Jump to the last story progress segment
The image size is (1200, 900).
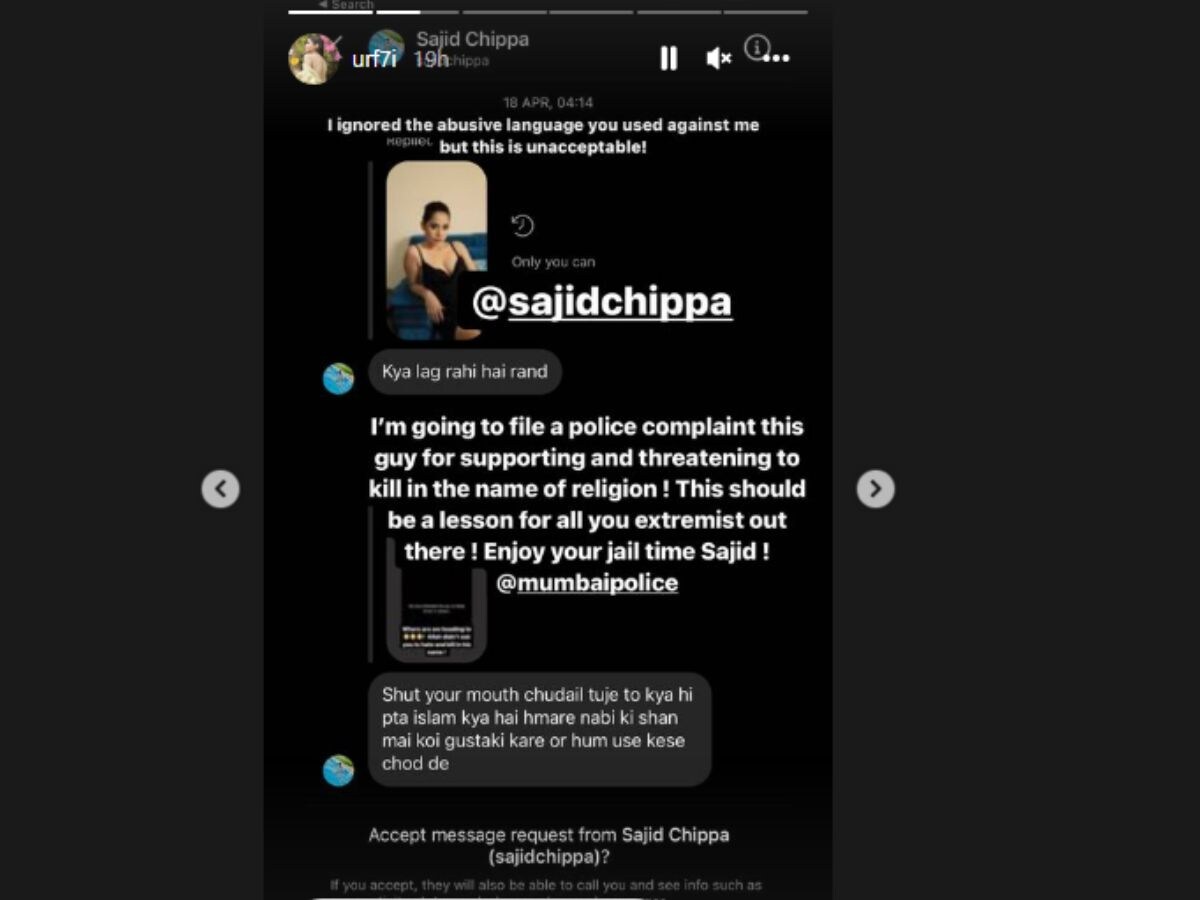pos(765,12)
